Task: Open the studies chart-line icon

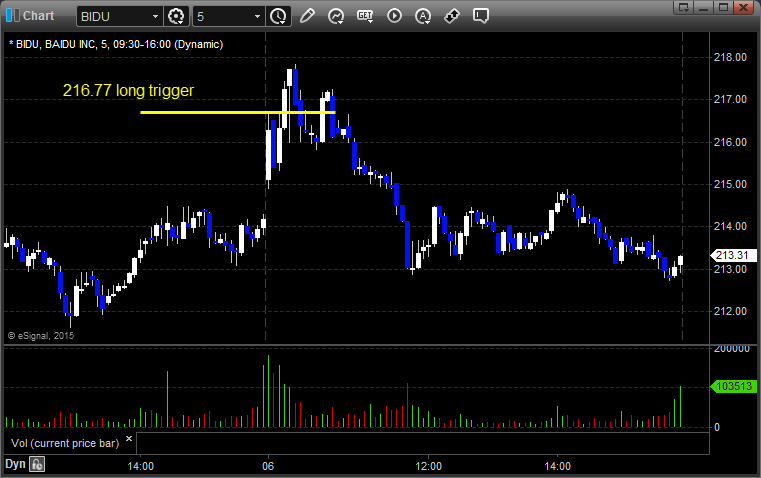Action: point(335,16)
